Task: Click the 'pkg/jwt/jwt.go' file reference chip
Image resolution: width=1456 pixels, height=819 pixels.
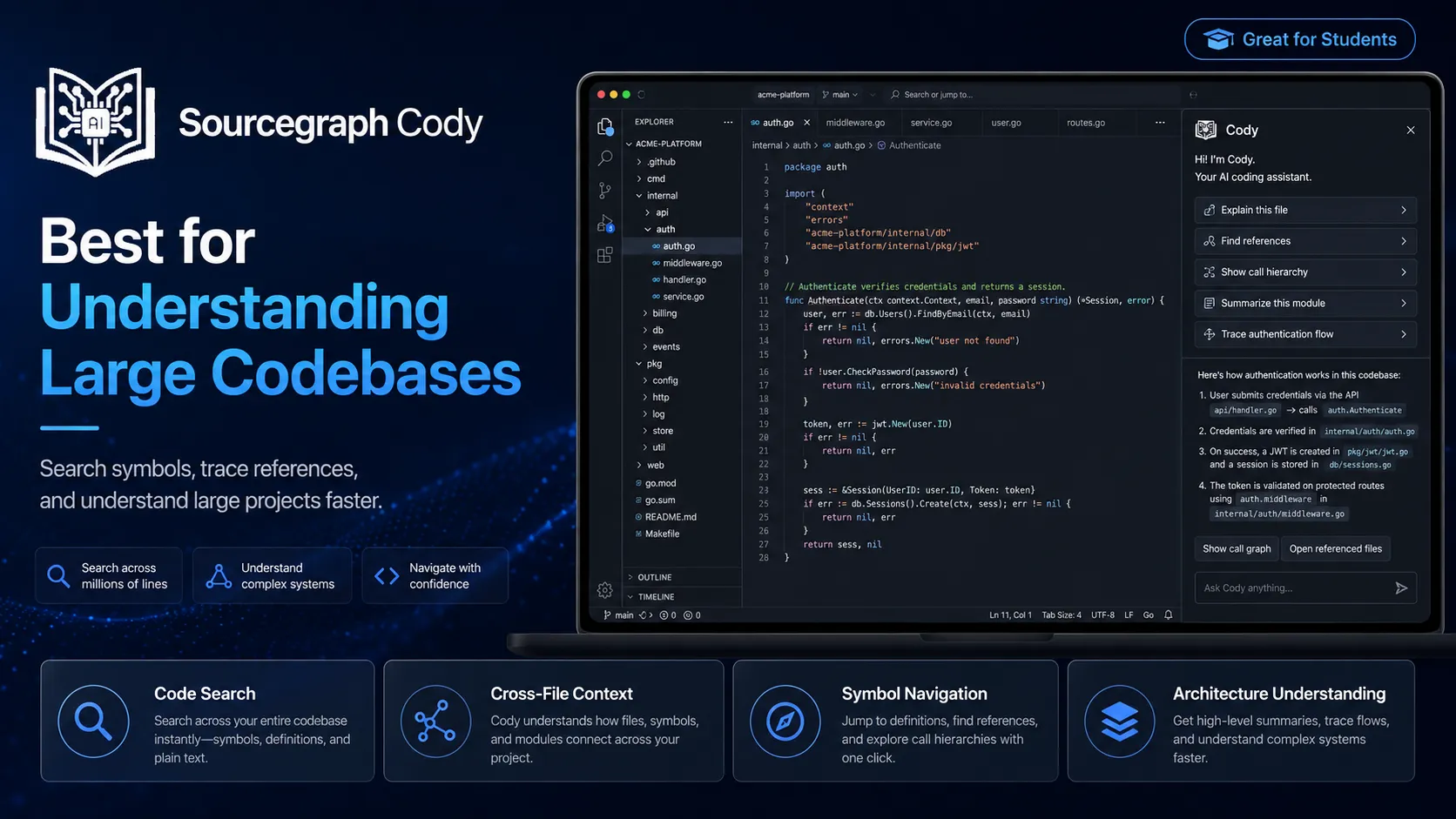Action: (x=1377, y=452)
